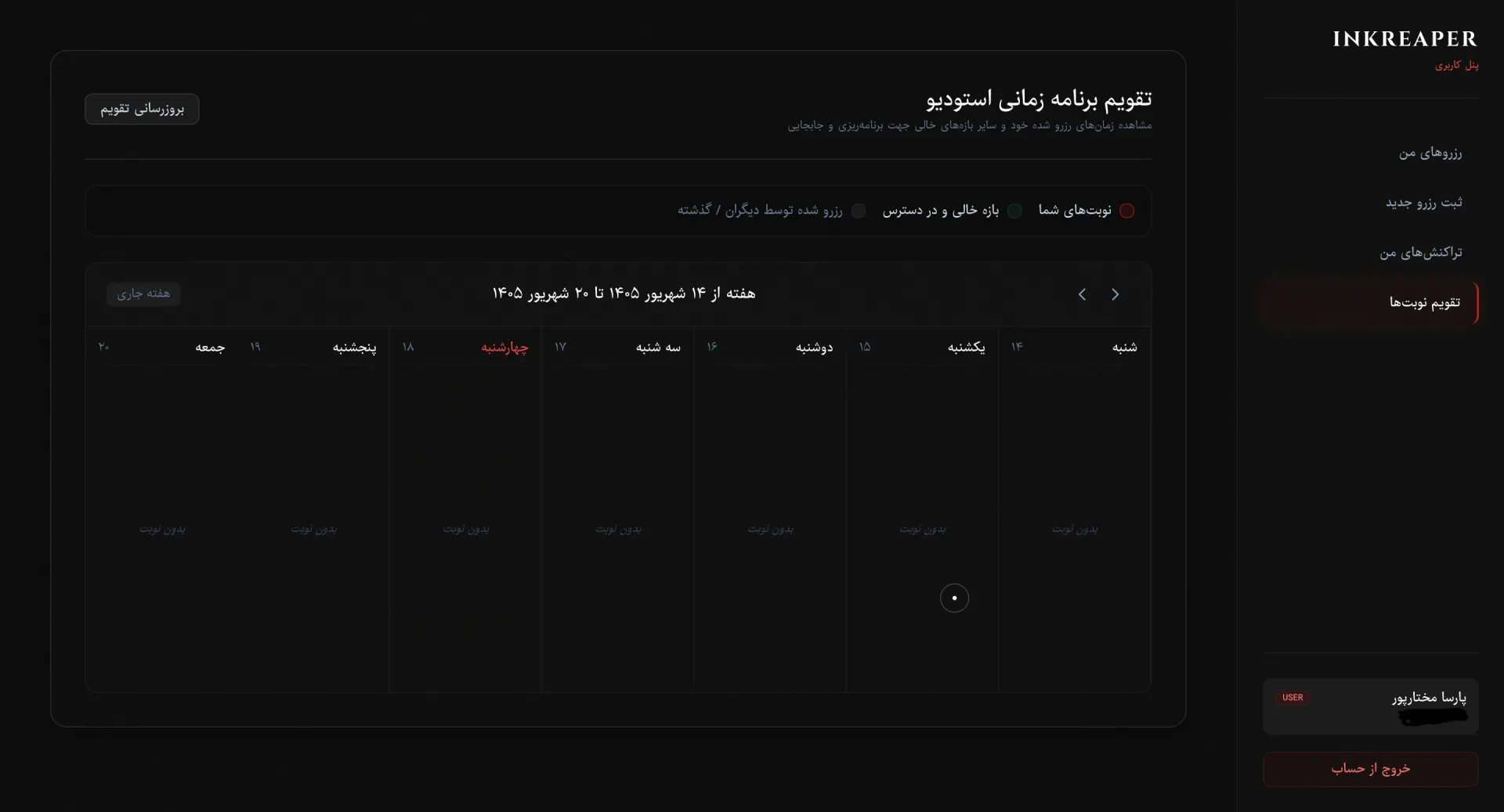The height and width of the screenshot is (812, 1504).
Task: Select the highlighted 'چهارشنبه' day header
Action: [504, 347]
